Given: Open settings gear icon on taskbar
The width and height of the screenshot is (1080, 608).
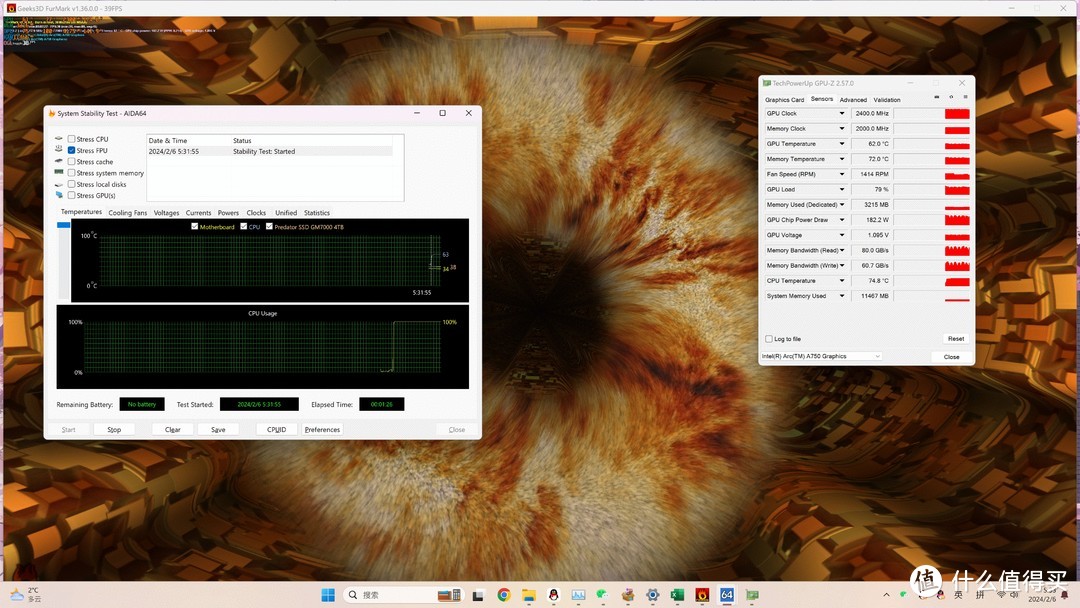Looking at the screenshot, I should 652,595.
